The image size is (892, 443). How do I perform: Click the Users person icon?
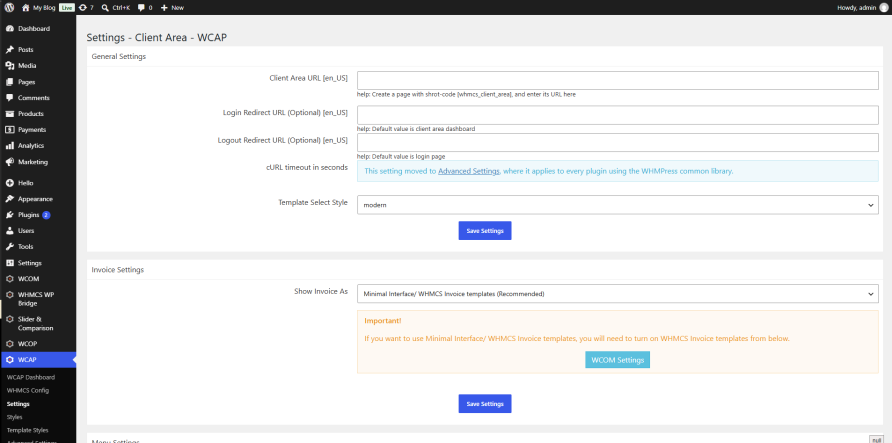(10, 231)
